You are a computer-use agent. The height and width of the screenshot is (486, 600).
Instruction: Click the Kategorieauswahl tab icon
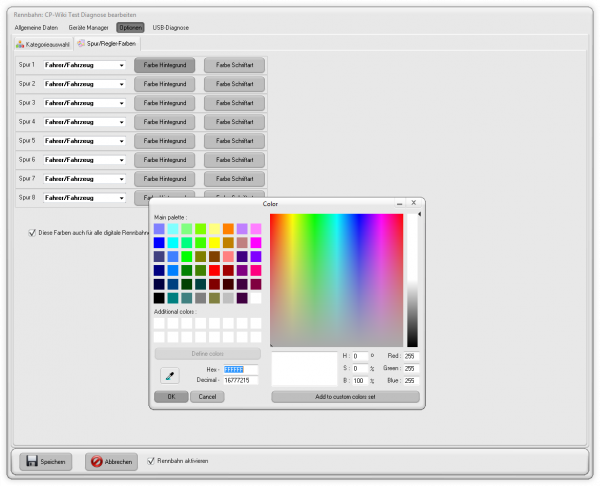click(x=21, y=44)
